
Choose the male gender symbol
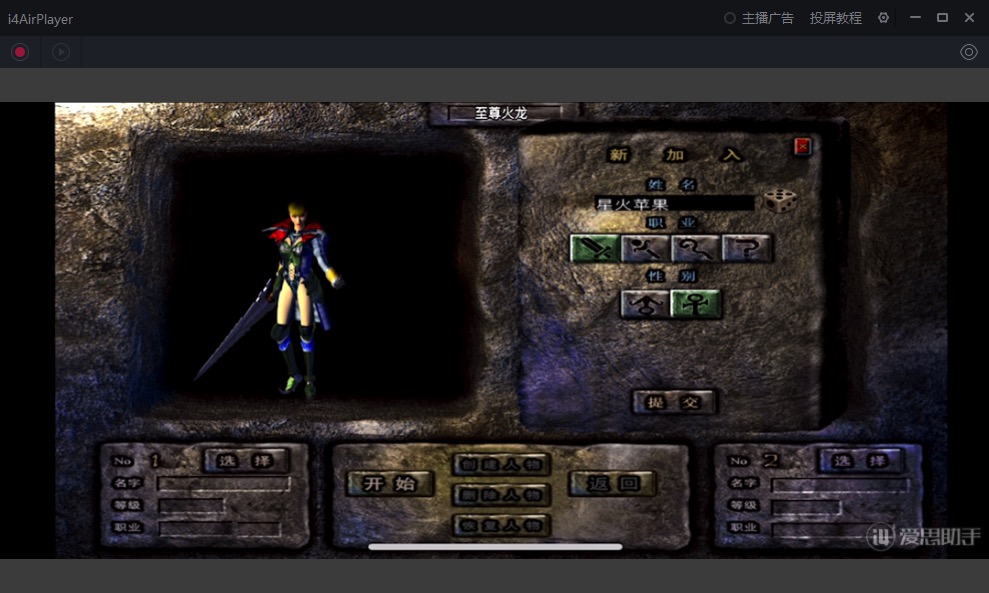644,304
